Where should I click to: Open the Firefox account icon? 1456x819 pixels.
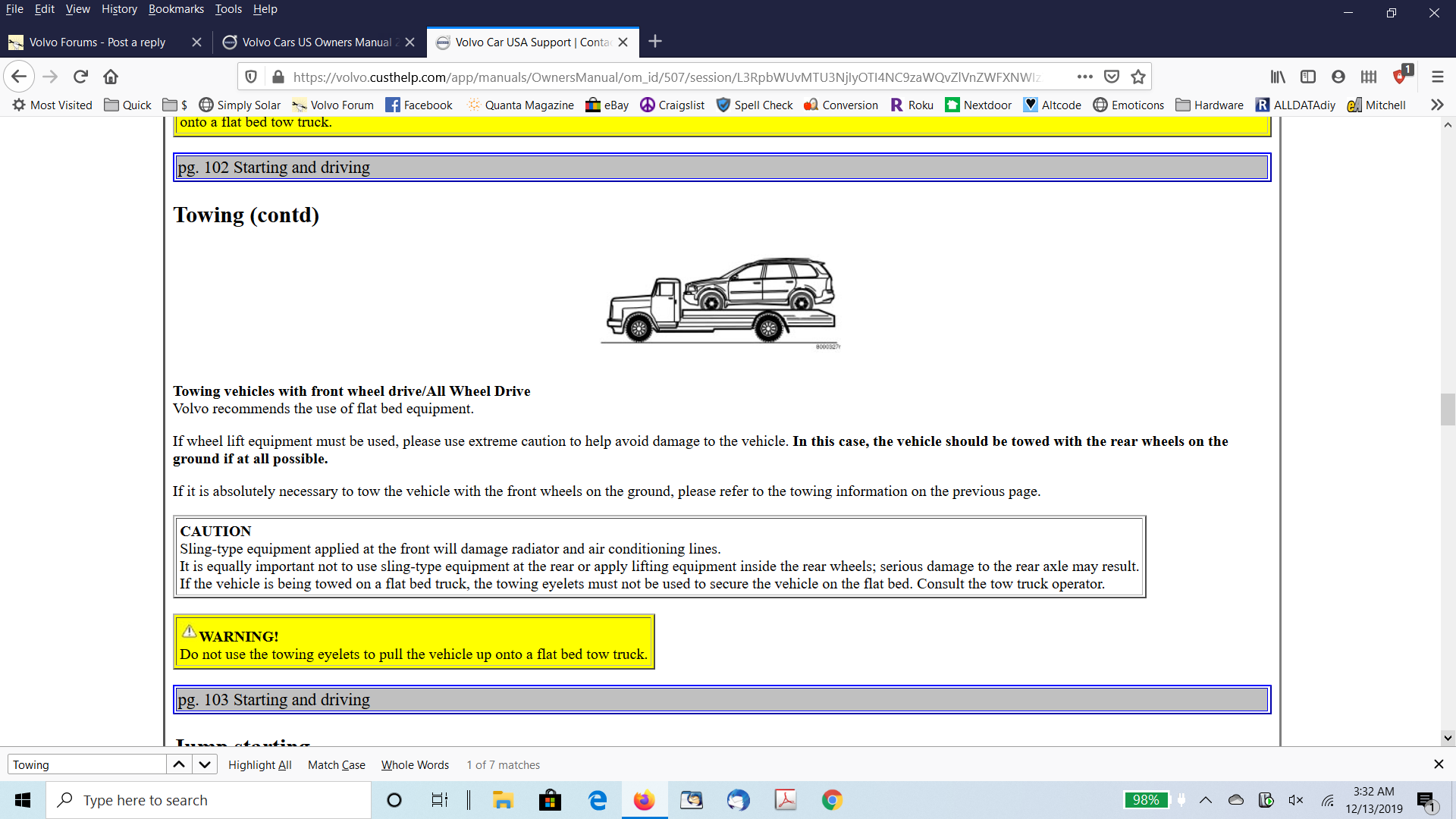point(1338,77)
